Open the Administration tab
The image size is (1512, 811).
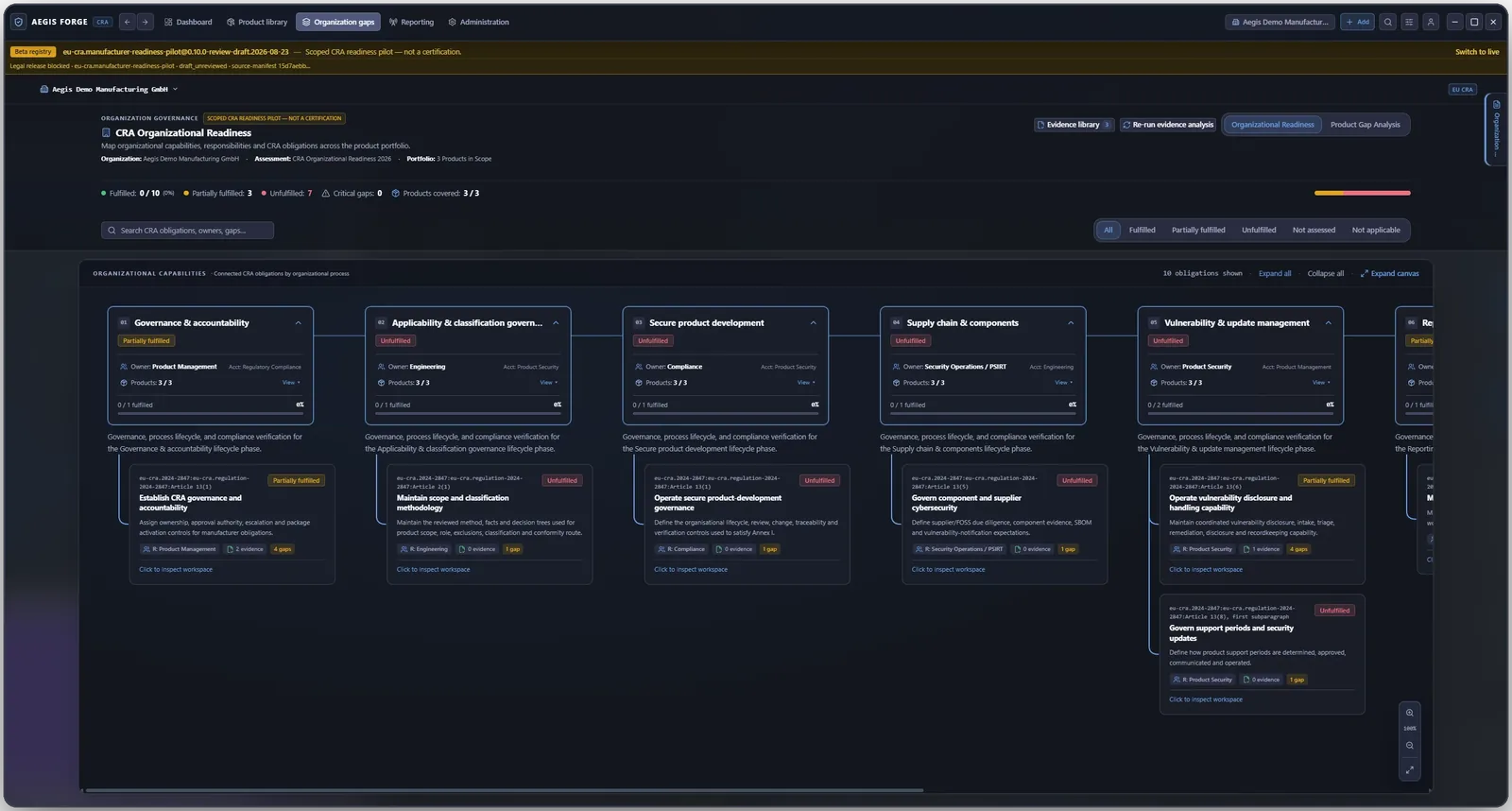click(x=478, y=22)
